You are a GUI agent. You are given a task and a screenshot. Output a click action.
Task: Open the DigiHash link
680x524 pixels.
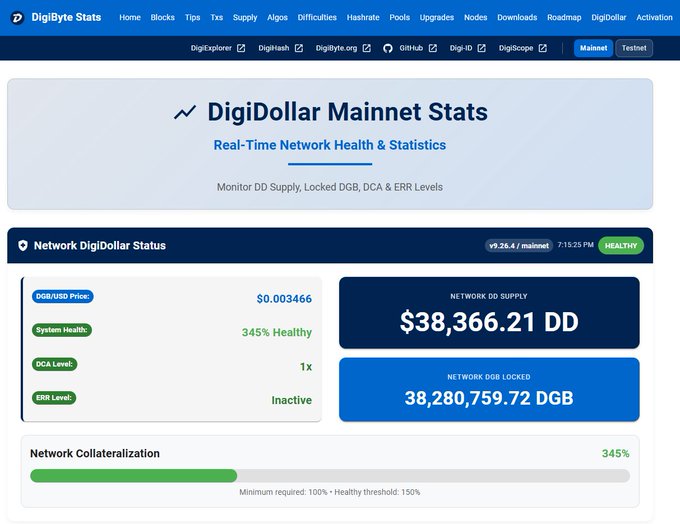[274, 48]
